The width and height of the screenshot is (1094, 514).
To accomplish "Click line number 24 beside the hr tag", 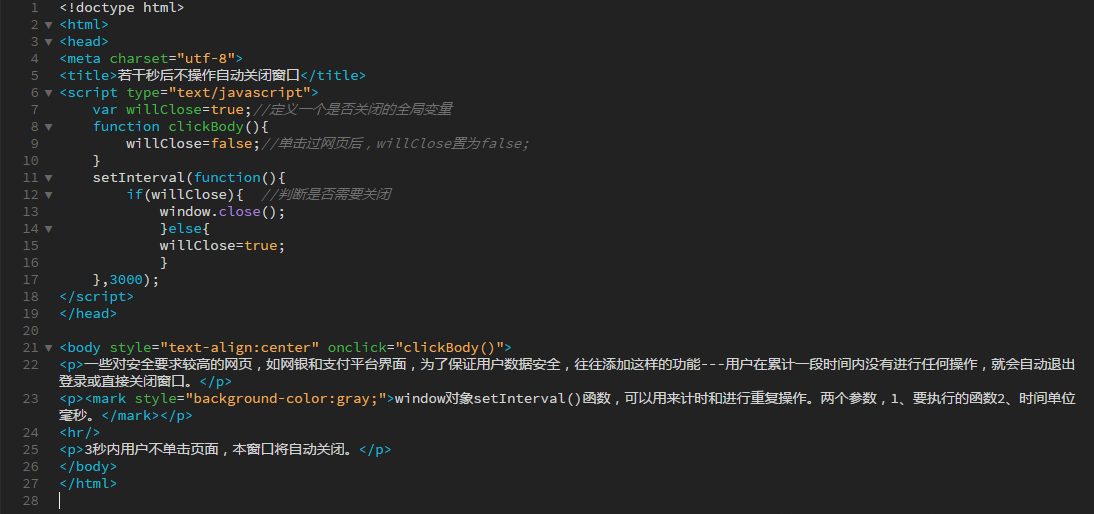I will point(30,432).
